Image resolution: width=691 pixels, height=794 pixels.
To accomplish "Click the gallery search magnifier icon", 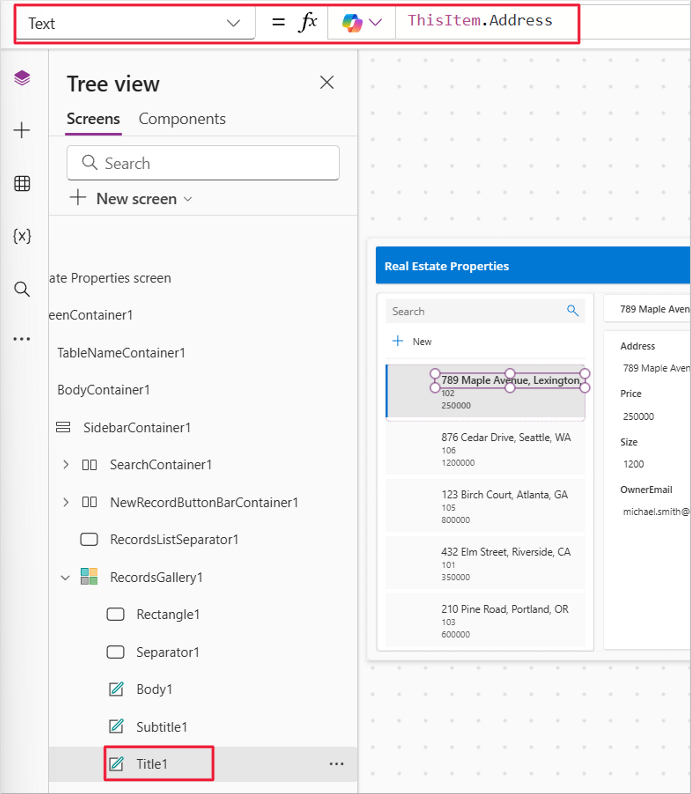I will 573,311.
